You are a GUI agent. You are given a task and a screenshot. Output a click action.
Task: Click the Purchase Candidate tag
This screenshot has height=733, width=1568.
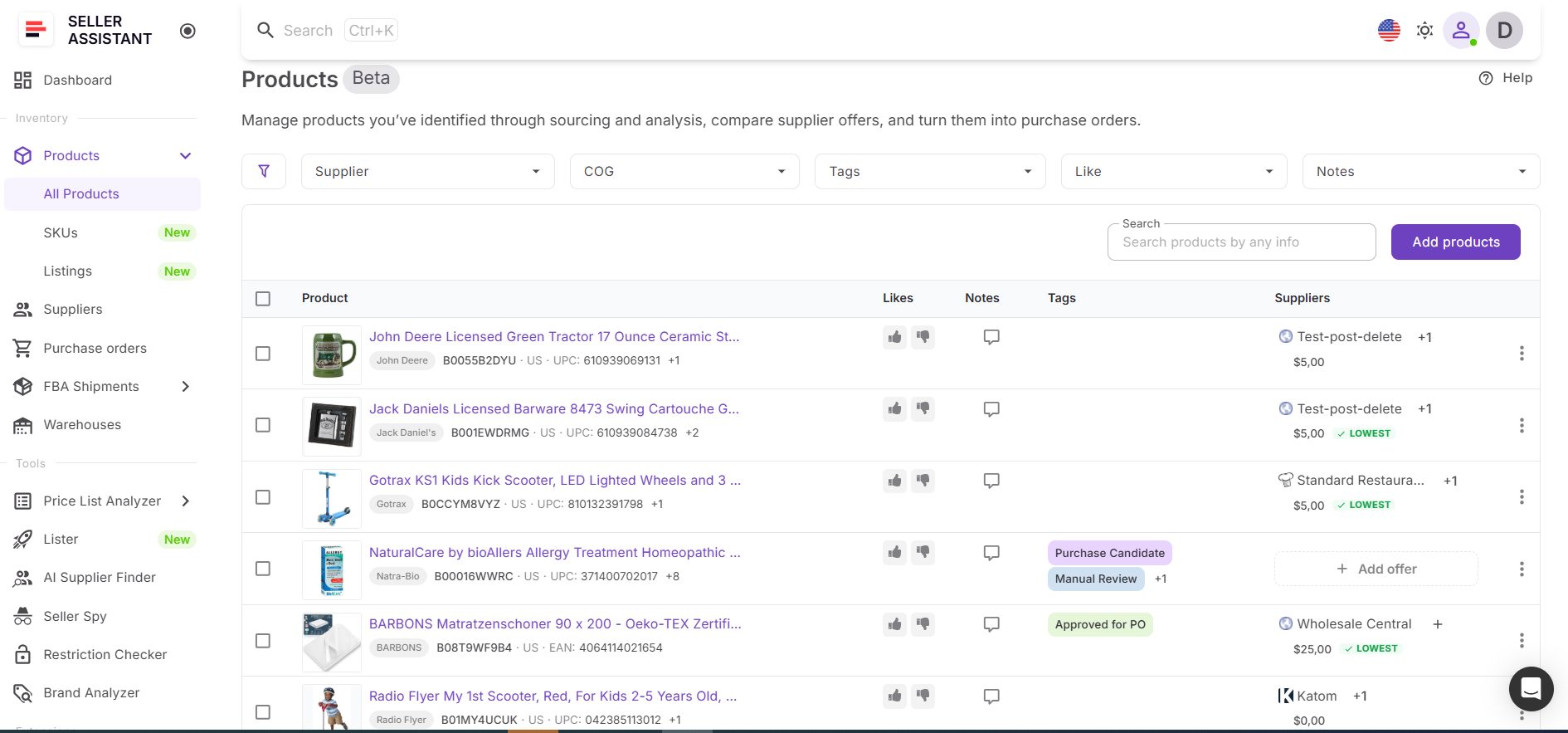coord(1110,553)
